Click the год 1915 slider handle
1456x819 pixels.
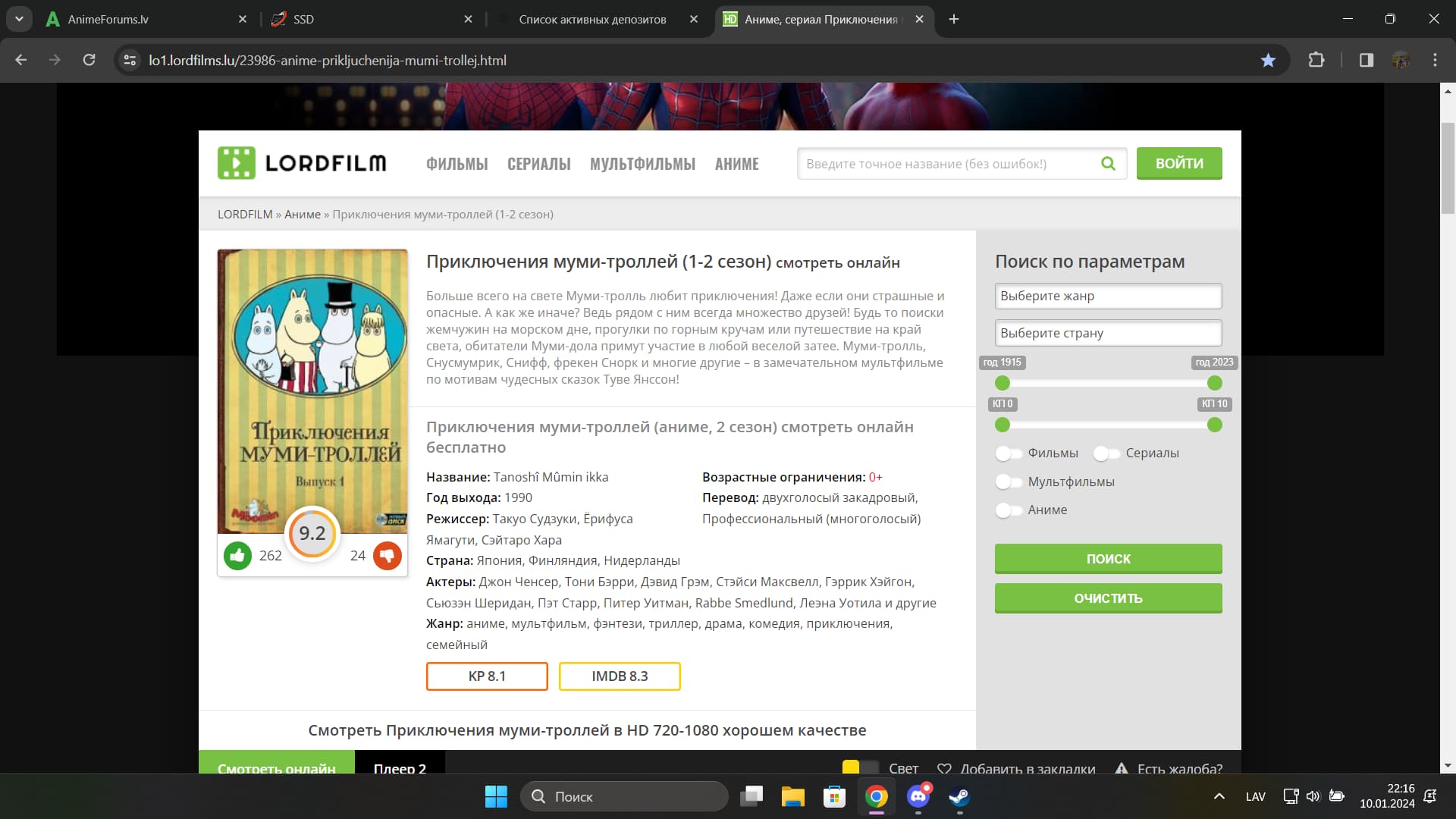click(x=1003, y=383)
